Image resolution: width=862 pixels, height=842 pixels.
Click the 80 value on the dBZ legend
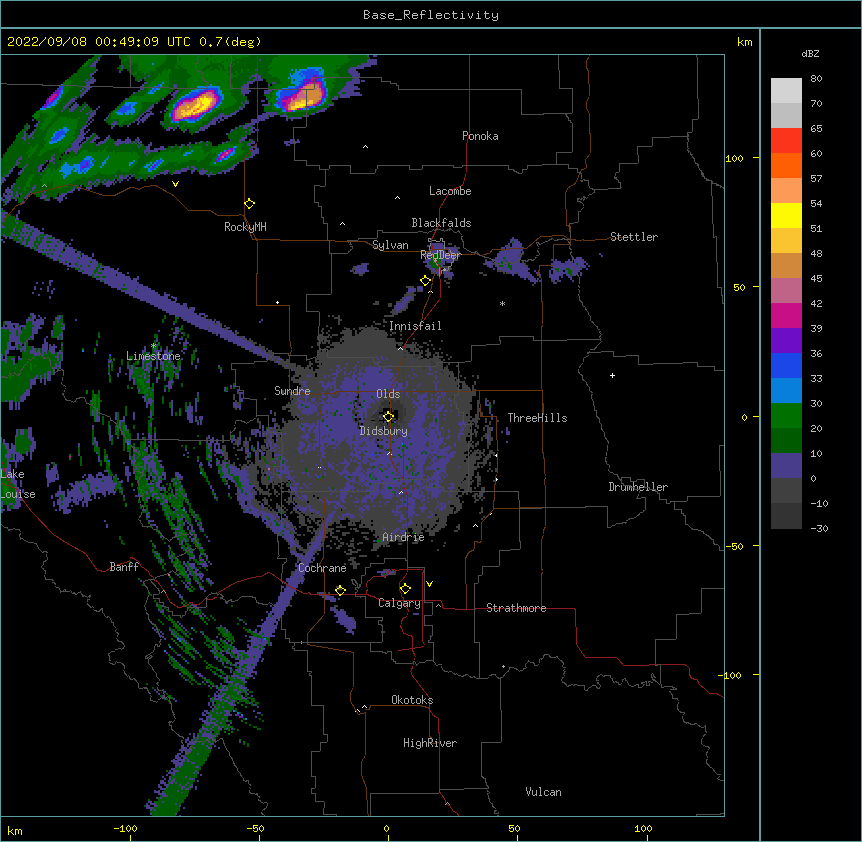[816, 79]
